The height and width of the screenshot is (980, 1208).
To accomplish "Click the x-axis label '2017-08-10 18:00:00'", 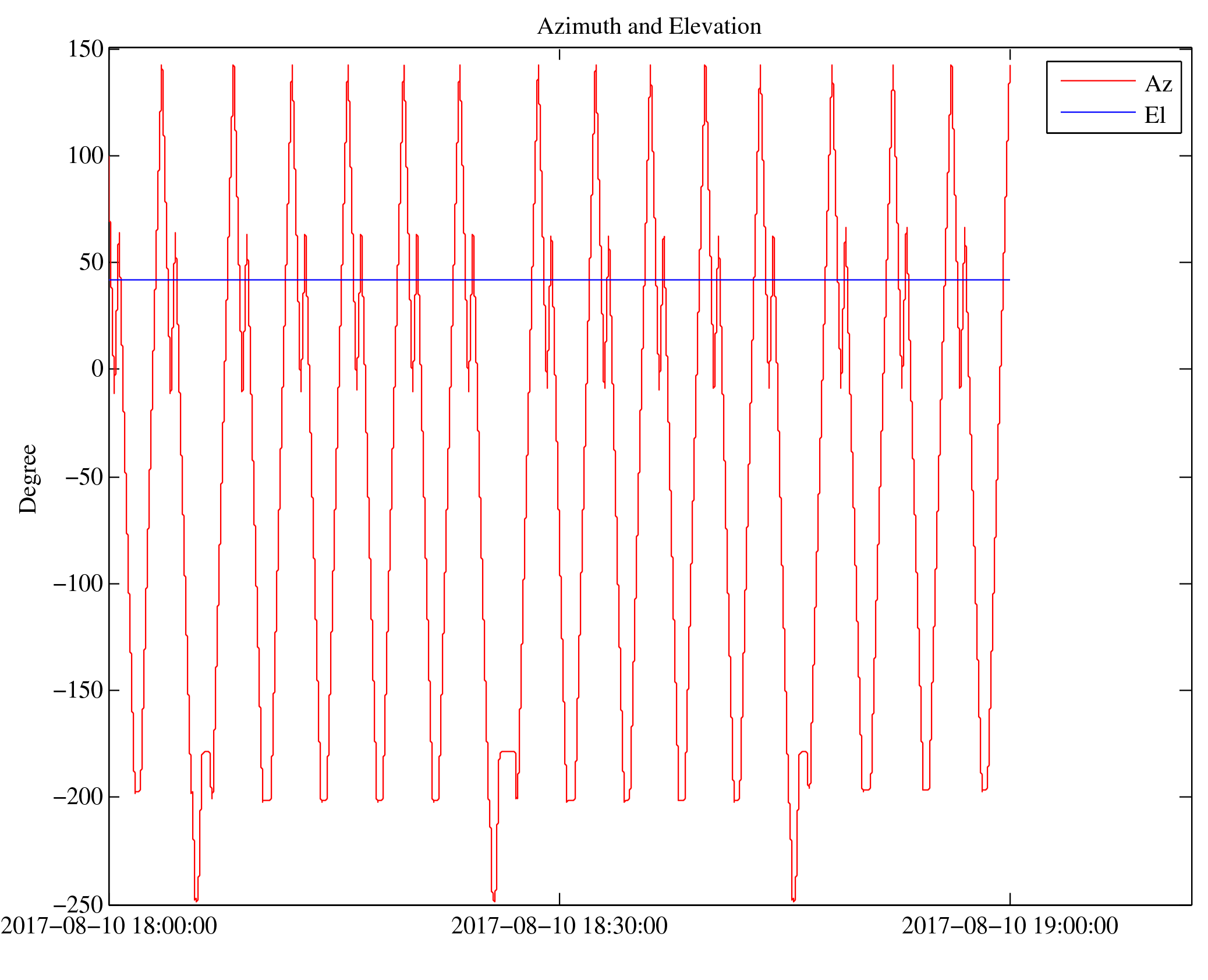I will pos(109,926).
